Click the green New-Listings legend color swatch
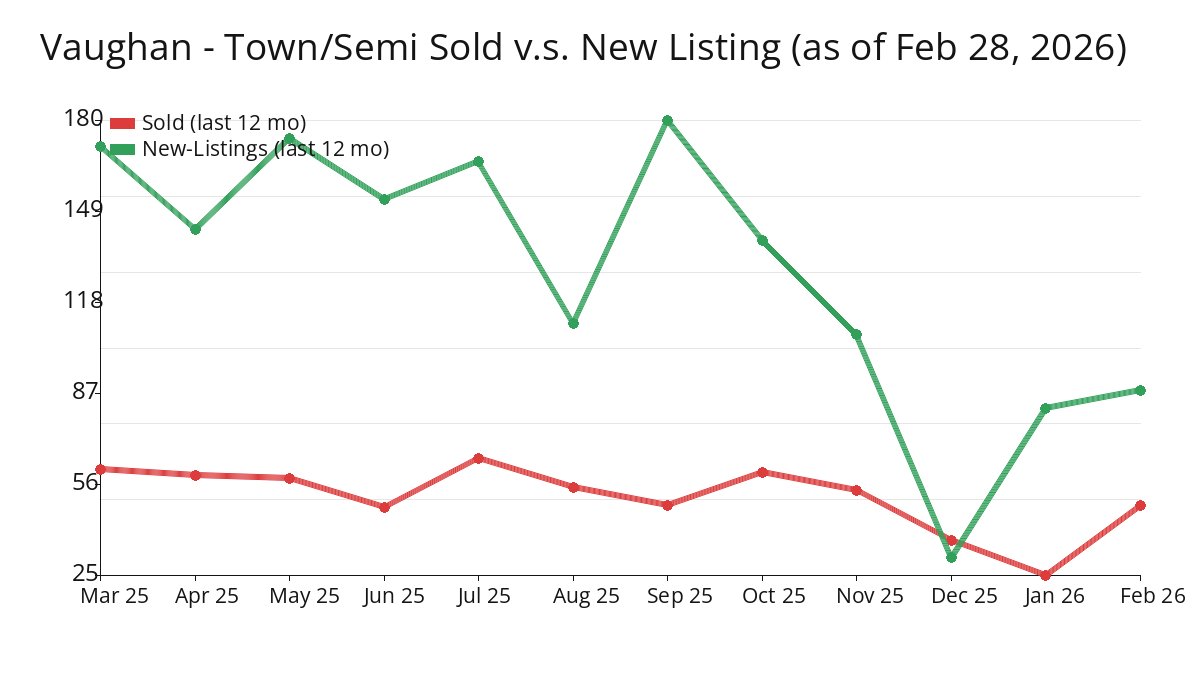 coord(122,149)
